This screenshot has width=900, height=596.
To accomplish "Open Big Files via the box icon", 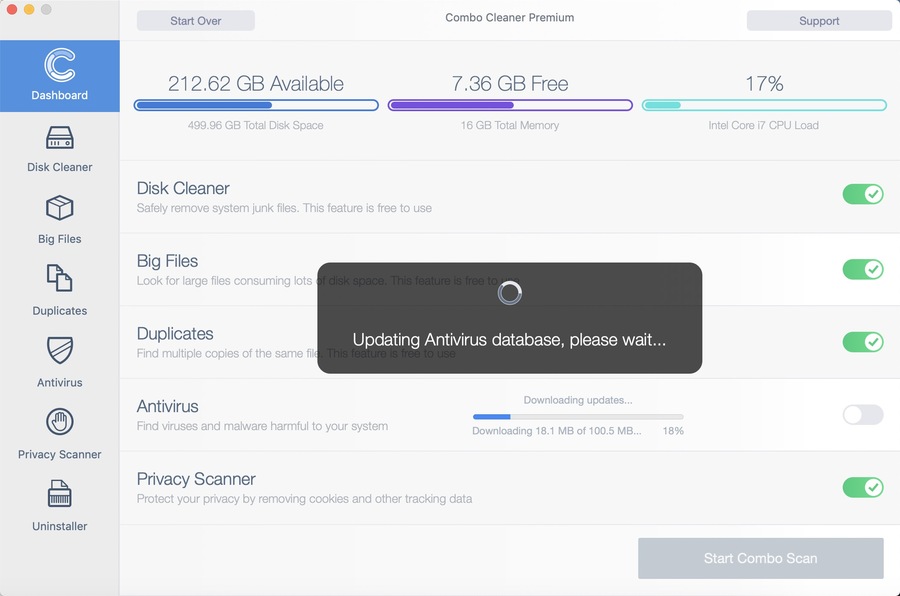I will 60,208.
